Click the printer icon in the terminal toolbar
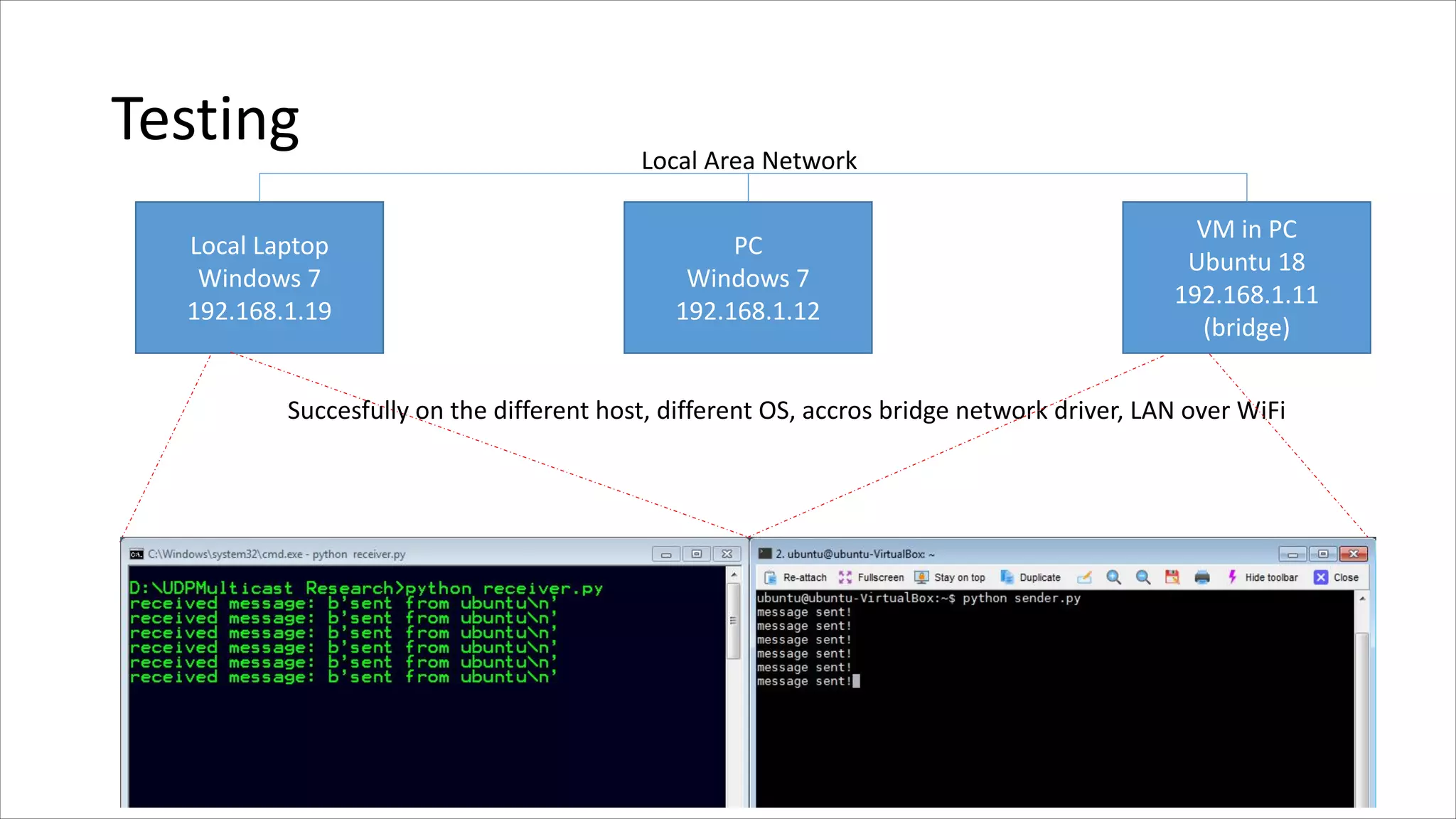This screenshot has height=819, width=1456. click(x=1202, y=577)
